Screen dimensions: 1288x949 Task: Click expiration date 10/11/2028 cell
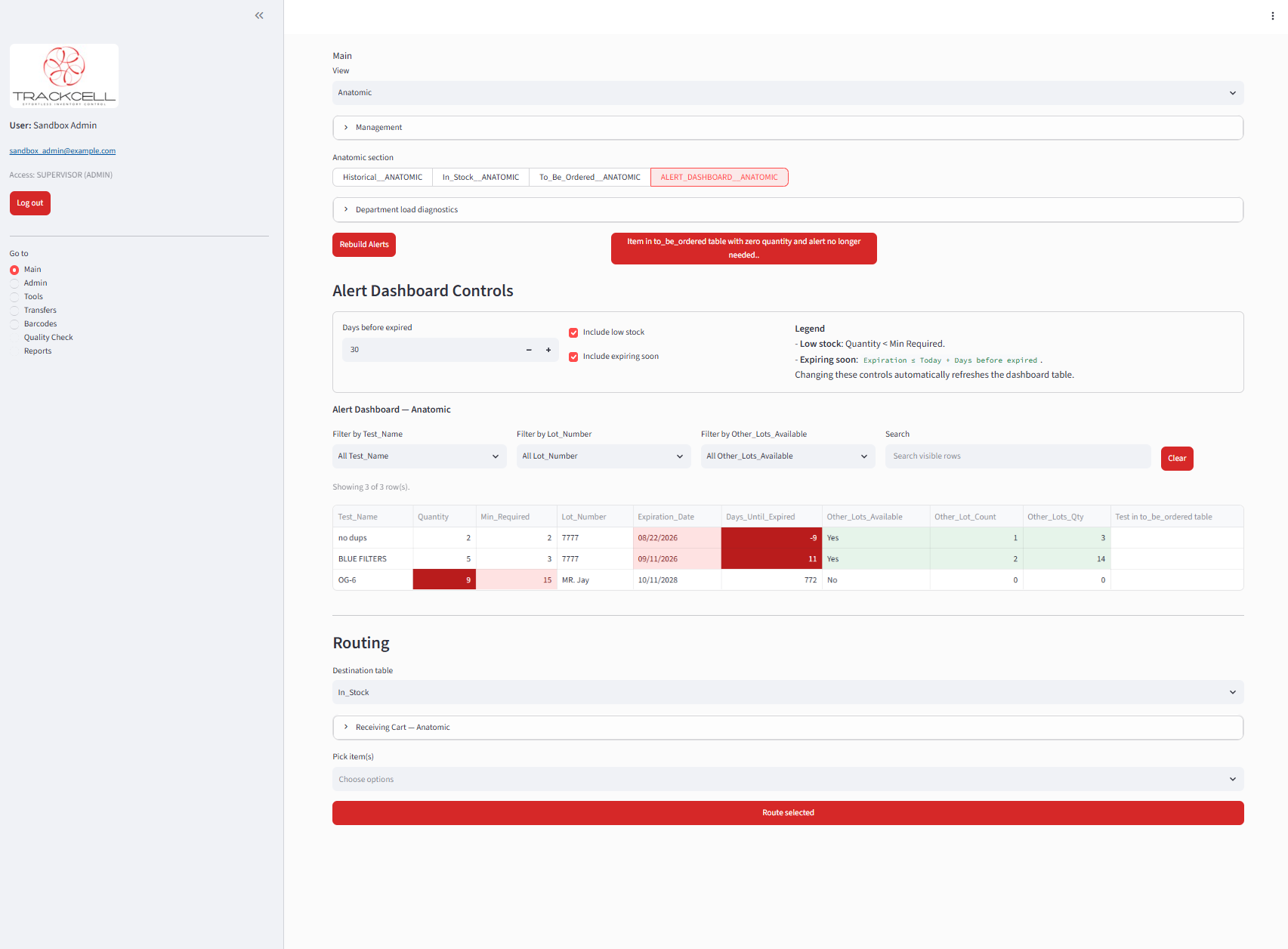[x=677, y=580]
